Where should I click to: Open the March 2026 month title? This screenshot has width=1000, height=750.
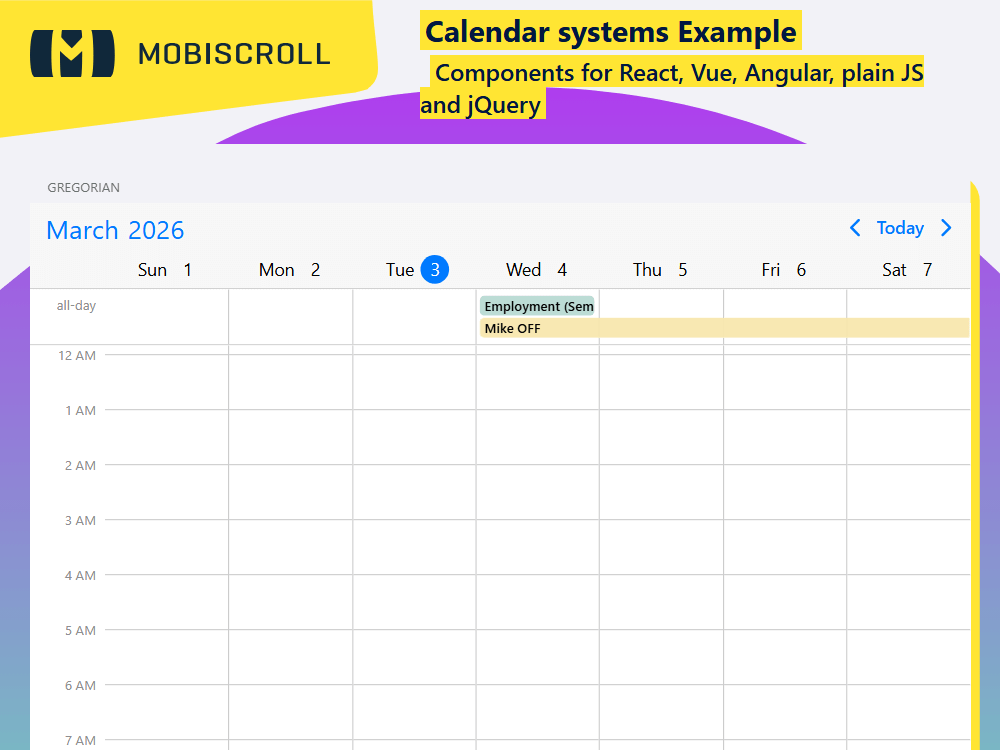[x=115, y=230]
